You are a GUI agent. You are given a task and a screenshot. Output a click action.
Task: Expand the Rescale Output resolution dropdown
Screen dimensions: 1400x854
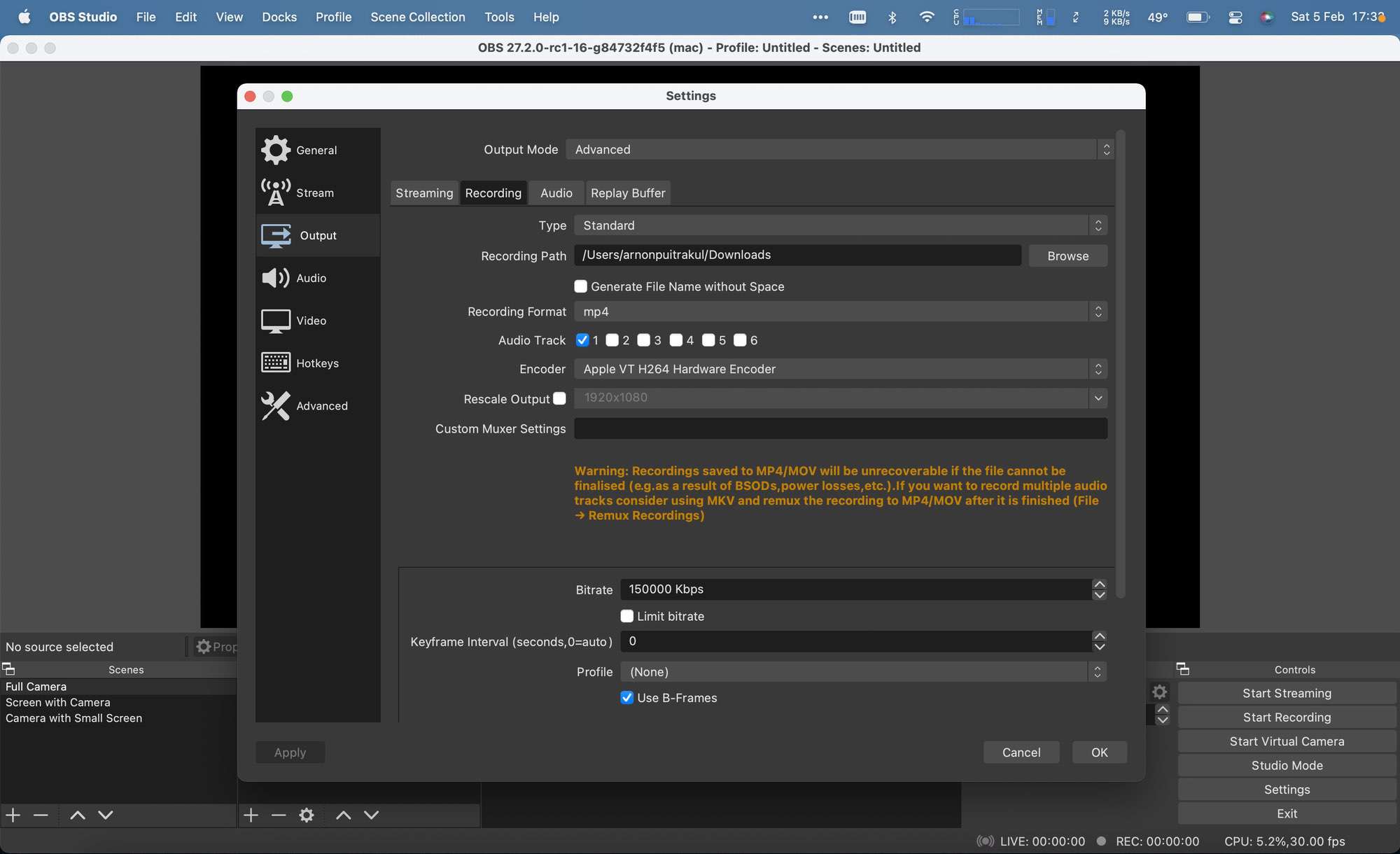(1098, 398)
